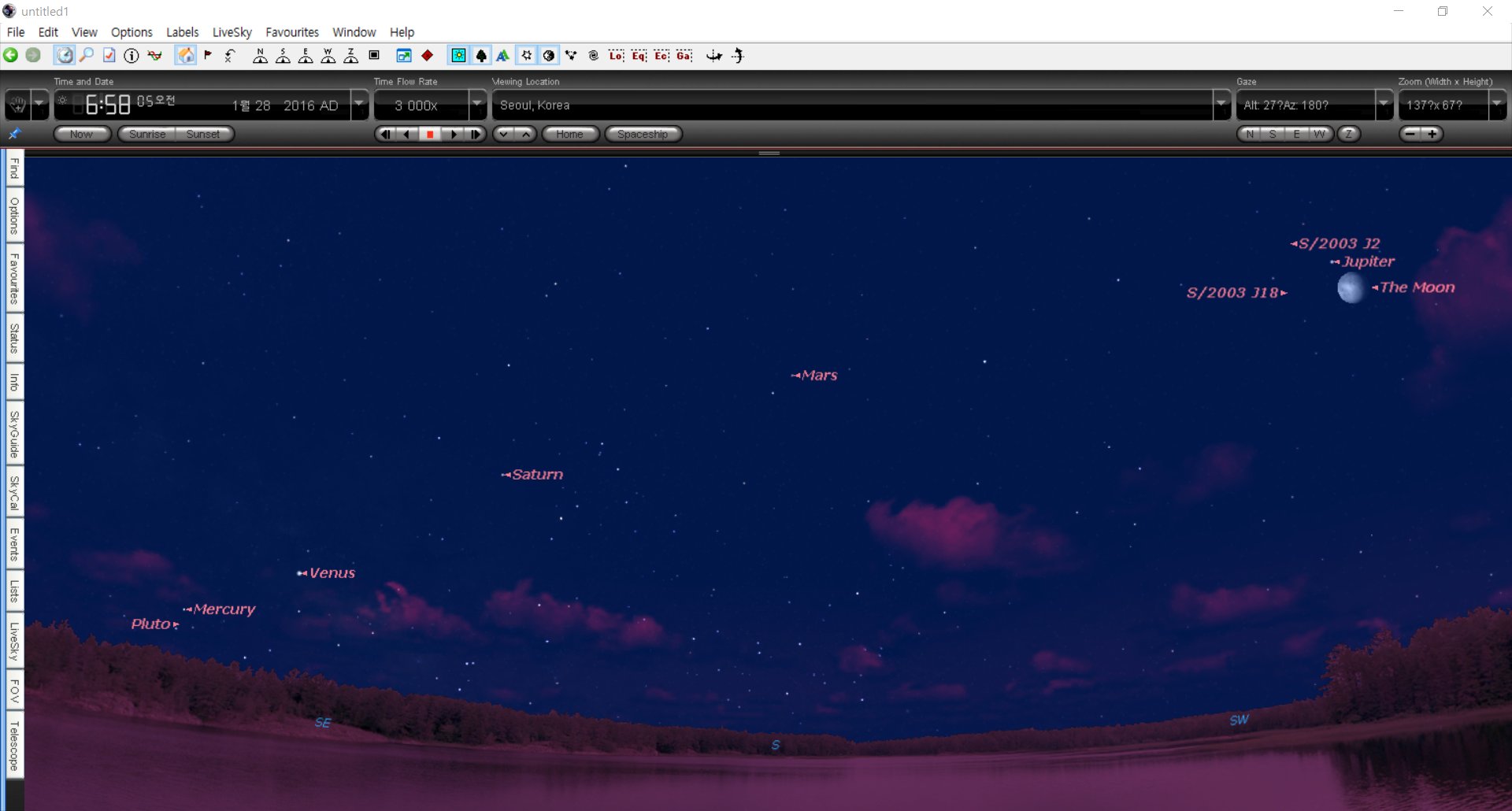
Task: Click the Spaceship button
Action: [643, 134]
